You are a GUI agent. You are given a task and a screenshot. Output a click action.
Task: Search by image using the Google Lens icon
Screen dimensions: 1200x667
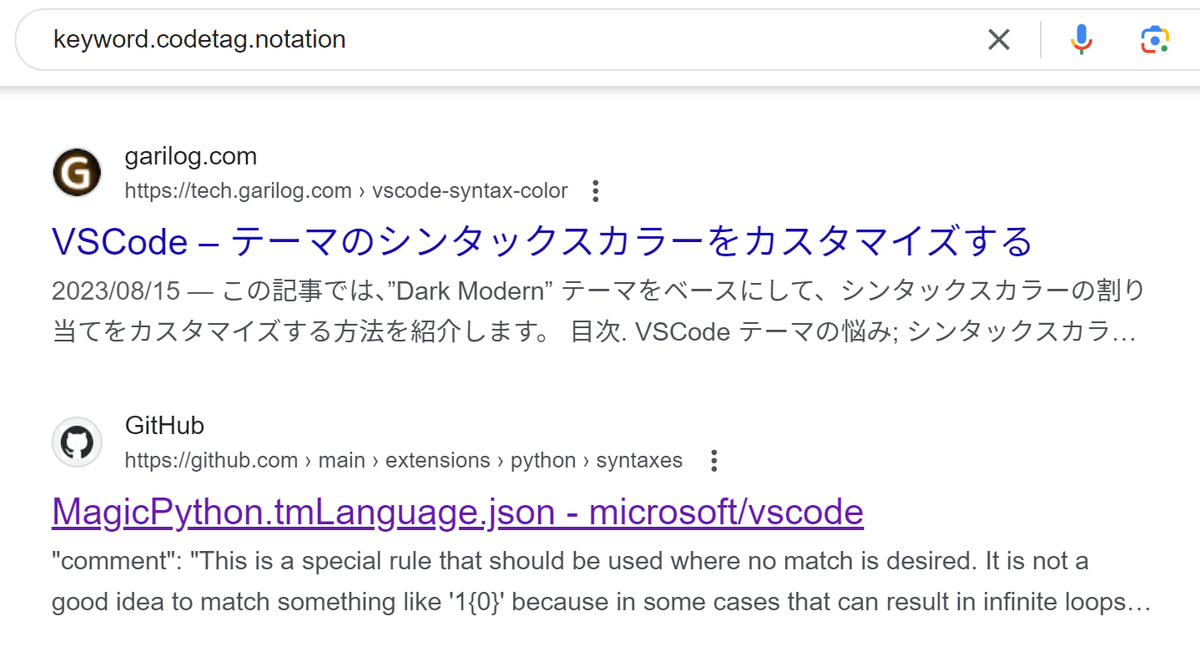coord(1155,39)
